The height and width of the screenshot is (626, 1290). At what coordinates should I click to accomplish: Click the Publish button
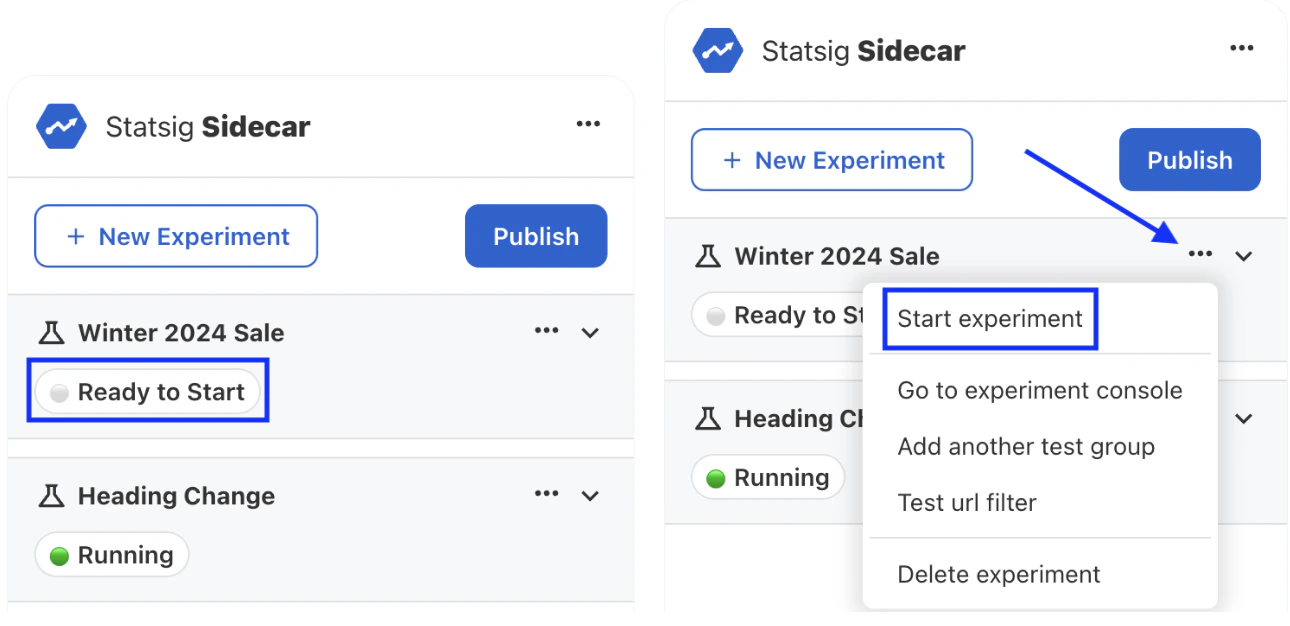(536, 236)
